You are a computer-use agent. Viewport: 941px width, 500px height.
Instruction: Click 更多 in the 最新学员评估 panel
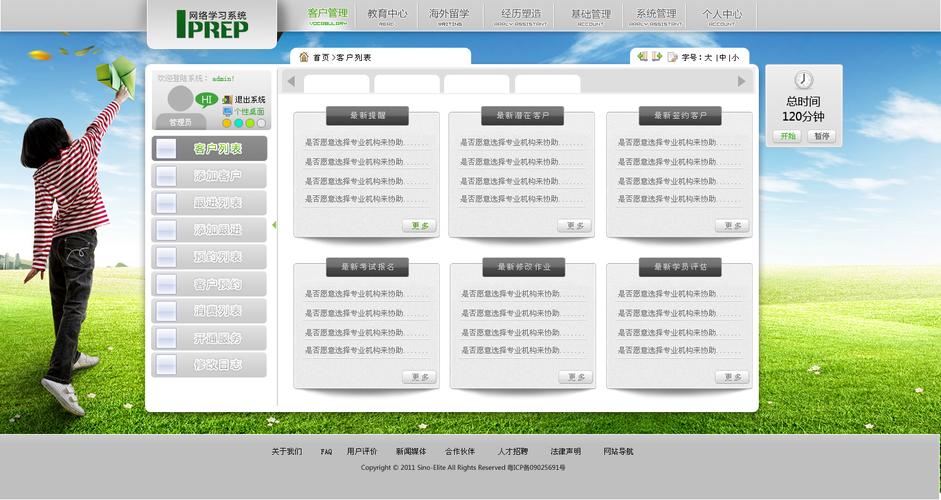coord(732,377)
